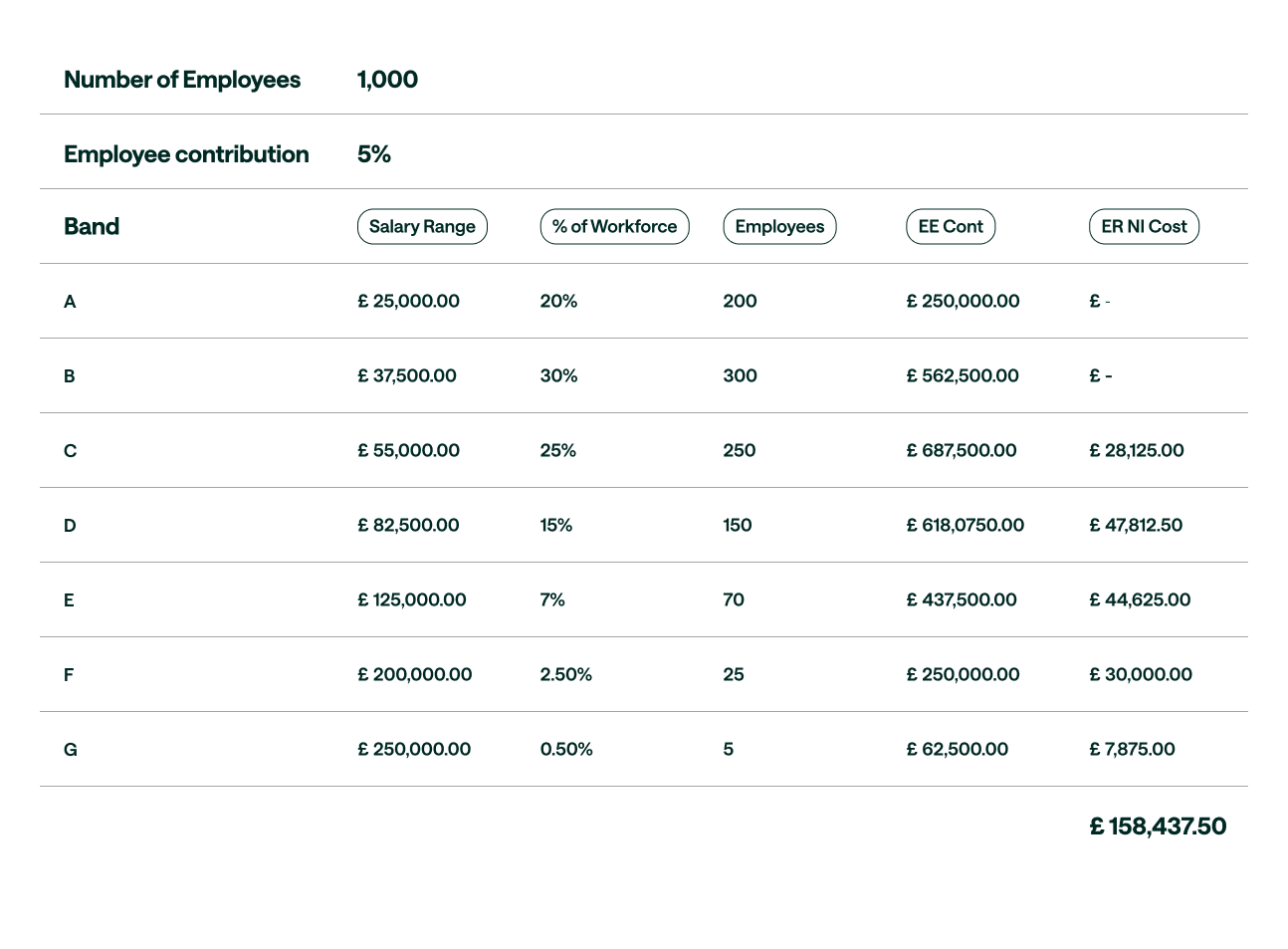Click salary £ 37,500.00 cell
The height and width of the screenshot is (949, 1288).
[x=407, y=375]
